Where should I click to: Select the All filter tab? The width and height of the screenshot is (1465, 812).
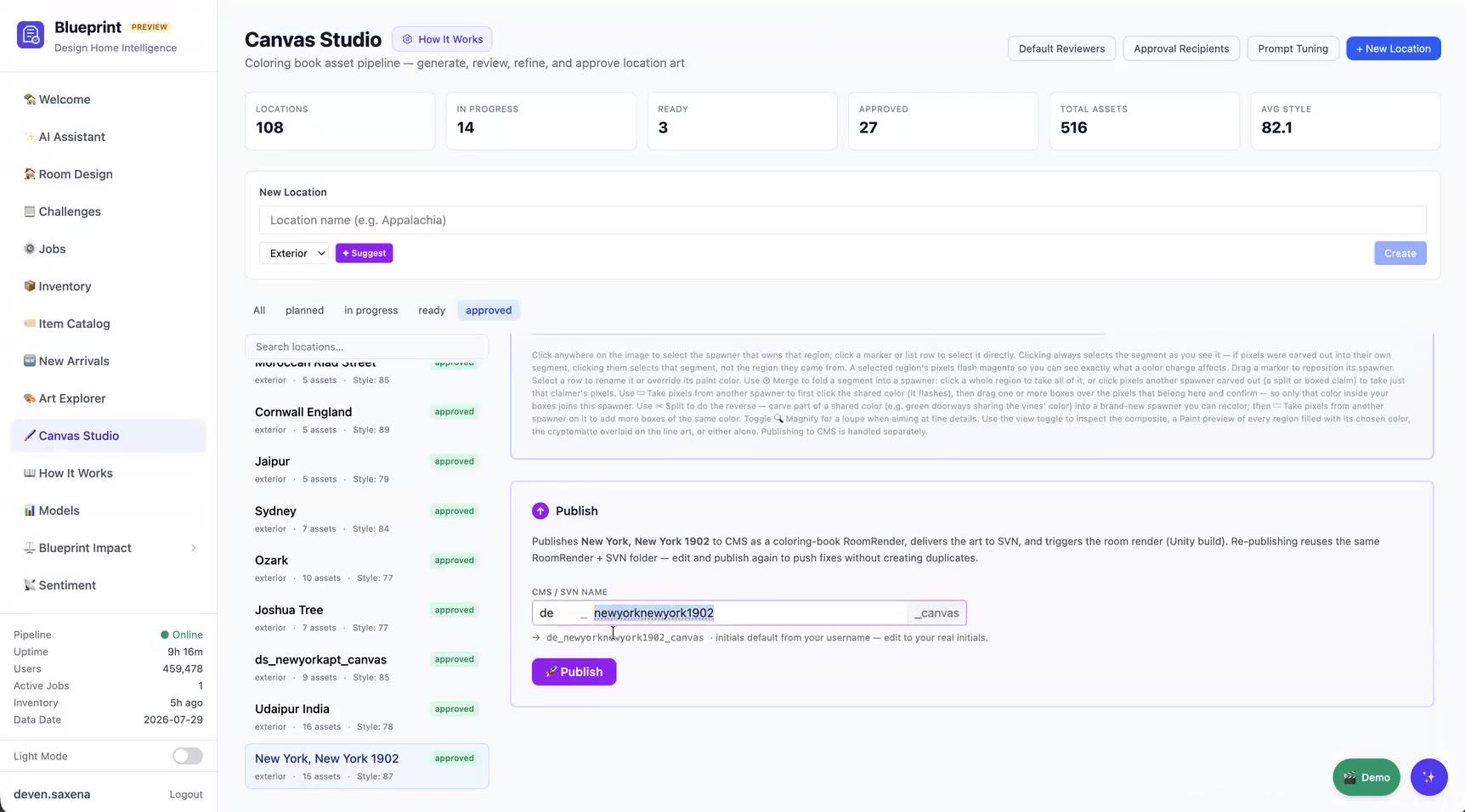pos(259,310)
